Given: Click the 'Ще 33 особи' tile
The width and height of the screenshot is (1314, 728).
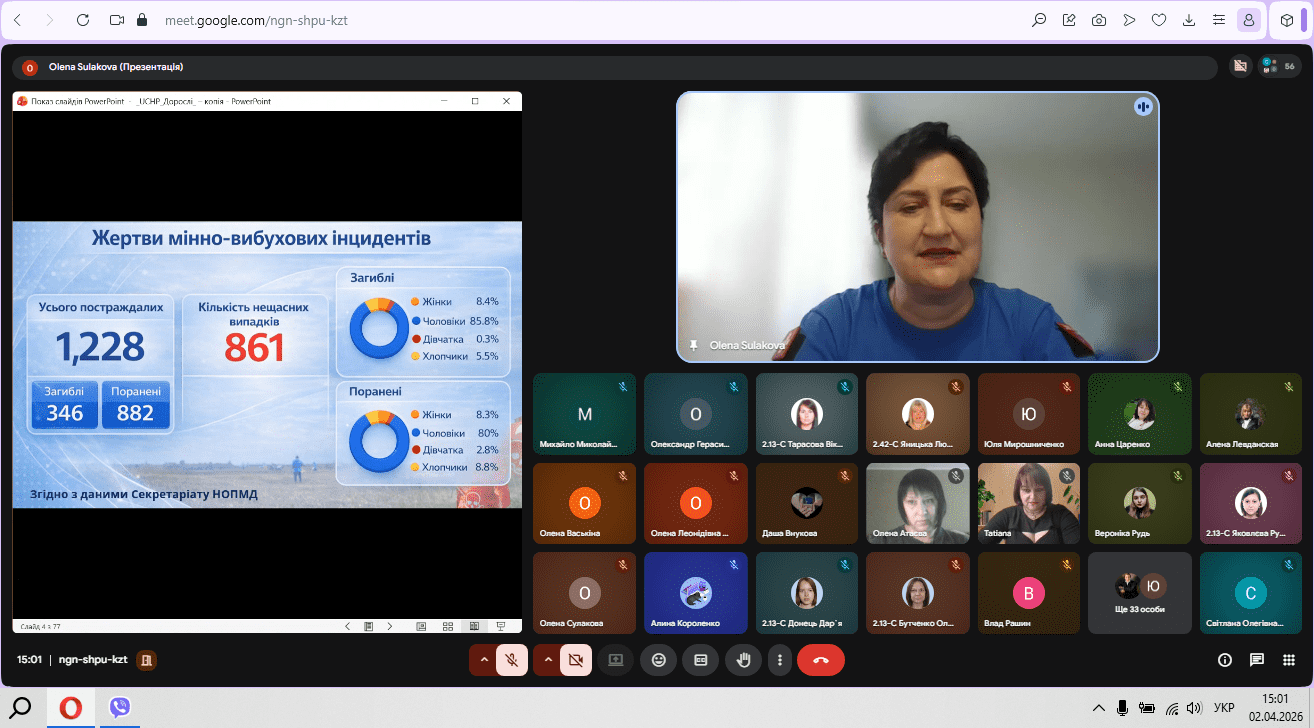Looking at the screenshot, I should (1140, 593).
